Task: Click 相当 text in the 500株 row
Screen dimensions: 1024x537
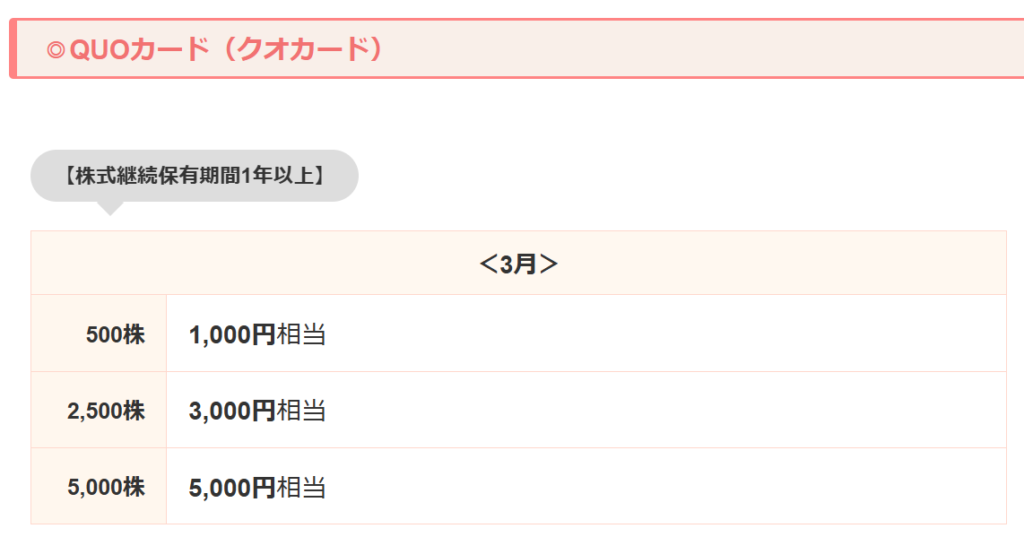Action: click(x=301, y=335)
